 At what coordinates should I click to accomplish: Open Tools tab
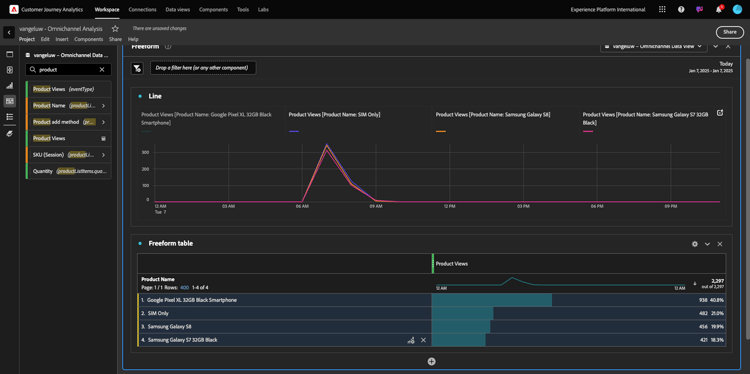click(x=243, y=10)
